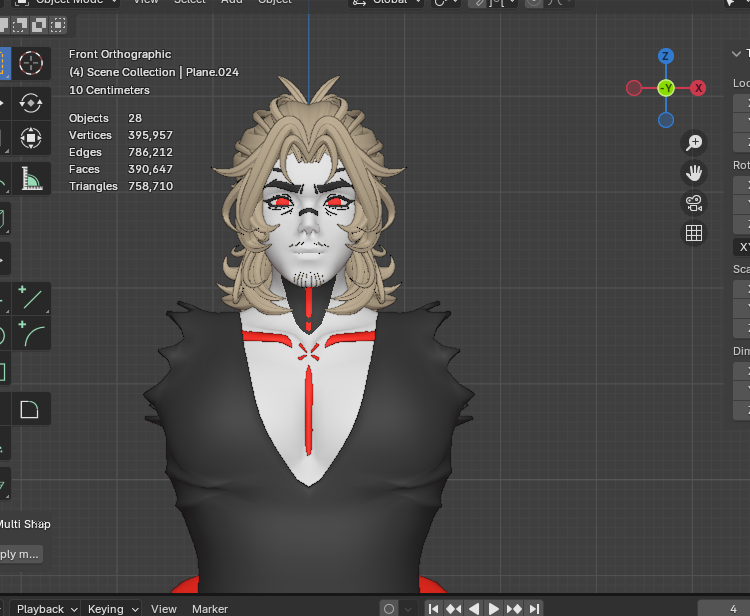Viewport: 750px width, 616px height.
Task: Open the Object Mode dropdown
Action: point(65,2)
